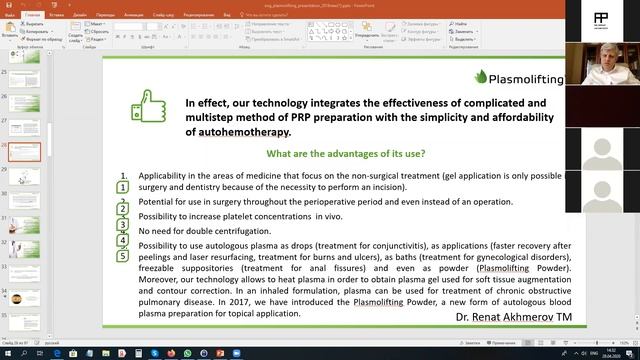
Task: Toggle Bold formatting in Font group
Action: 118,37
